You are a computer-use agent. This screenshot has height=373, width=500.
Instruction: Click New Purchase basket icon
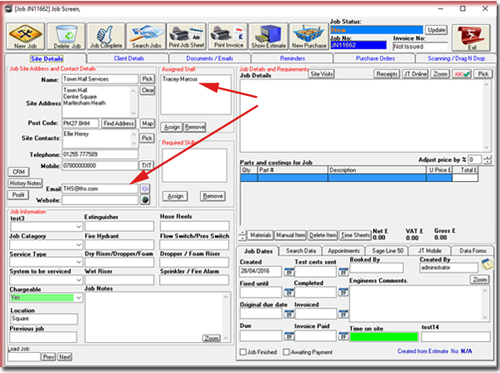[309, 36]
